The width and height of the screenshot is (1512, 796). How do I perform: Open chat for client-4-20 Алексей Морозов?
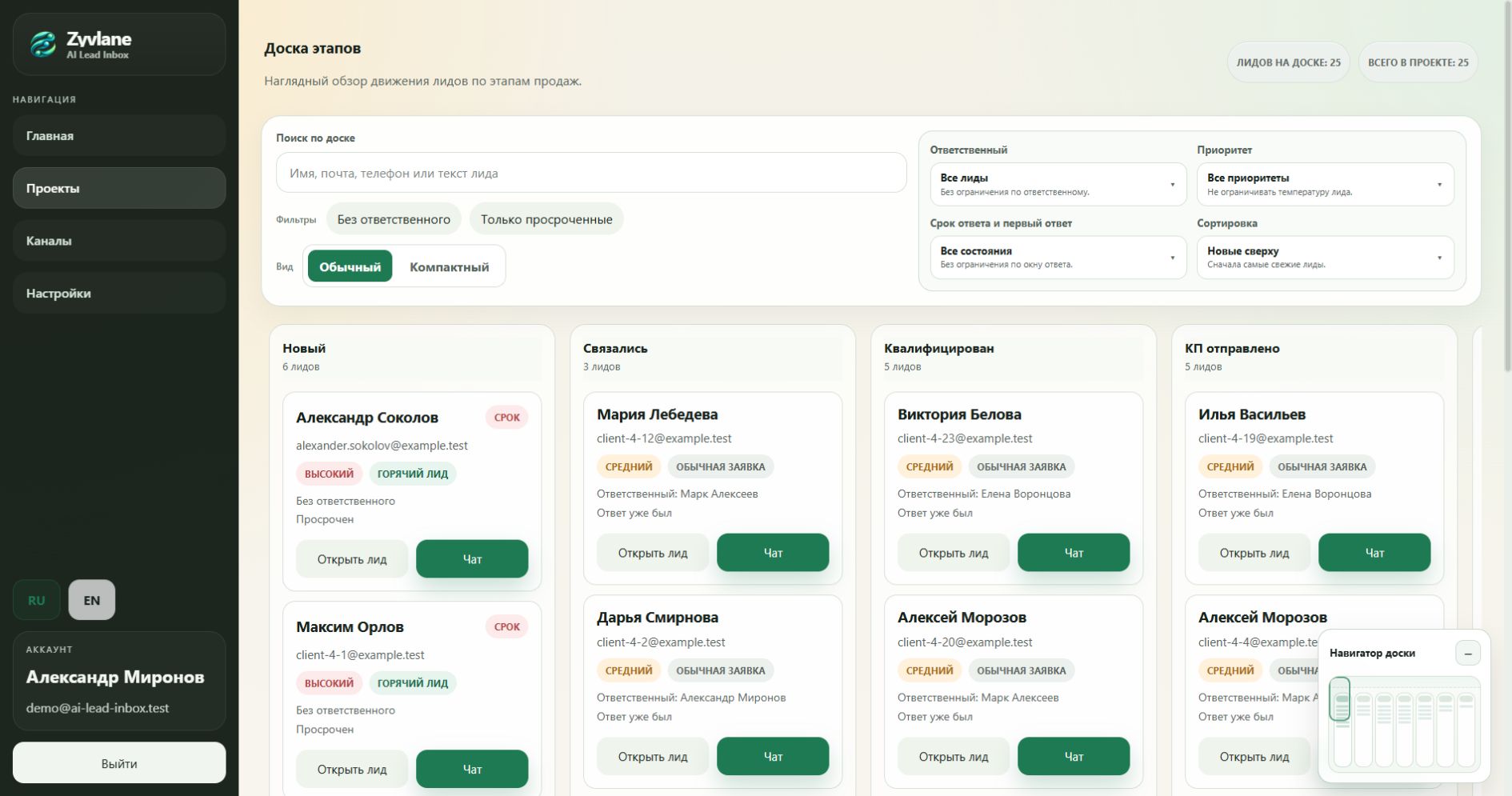tap(1074, 756)
